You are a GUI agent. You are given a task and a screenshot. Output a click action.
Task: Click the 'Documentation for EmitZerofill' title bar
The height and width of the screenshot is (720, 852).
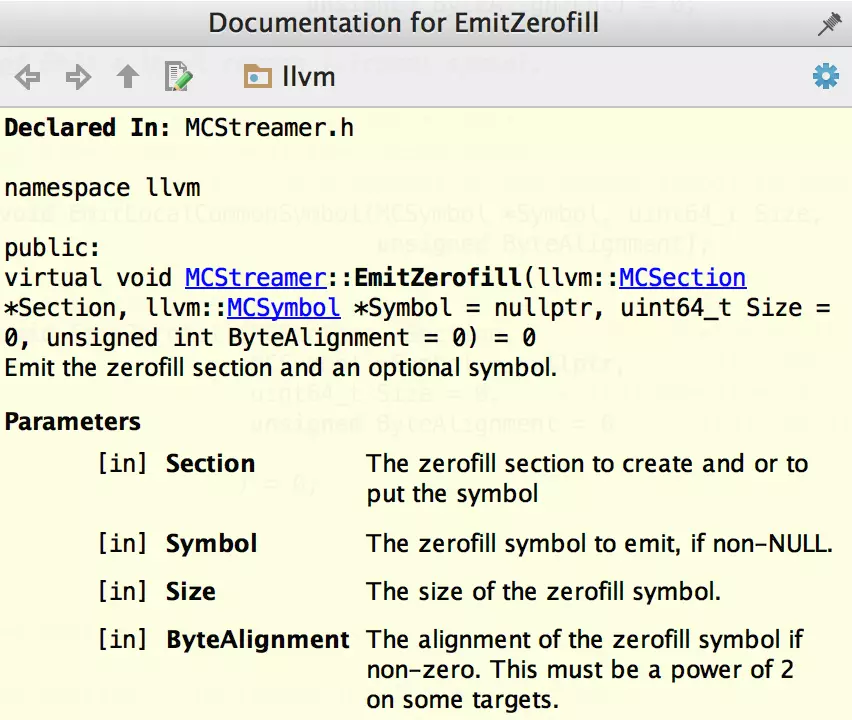coord(403,23)
